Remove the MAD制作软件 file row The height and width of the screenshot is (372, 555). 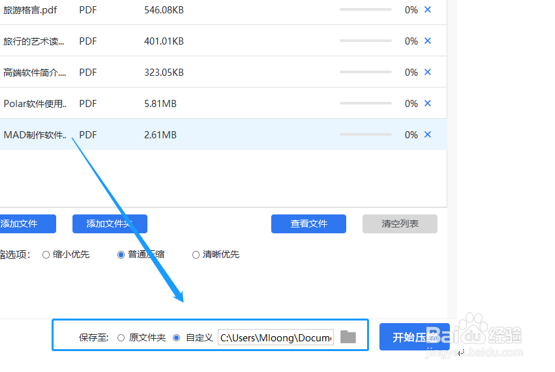click(428, 134)
